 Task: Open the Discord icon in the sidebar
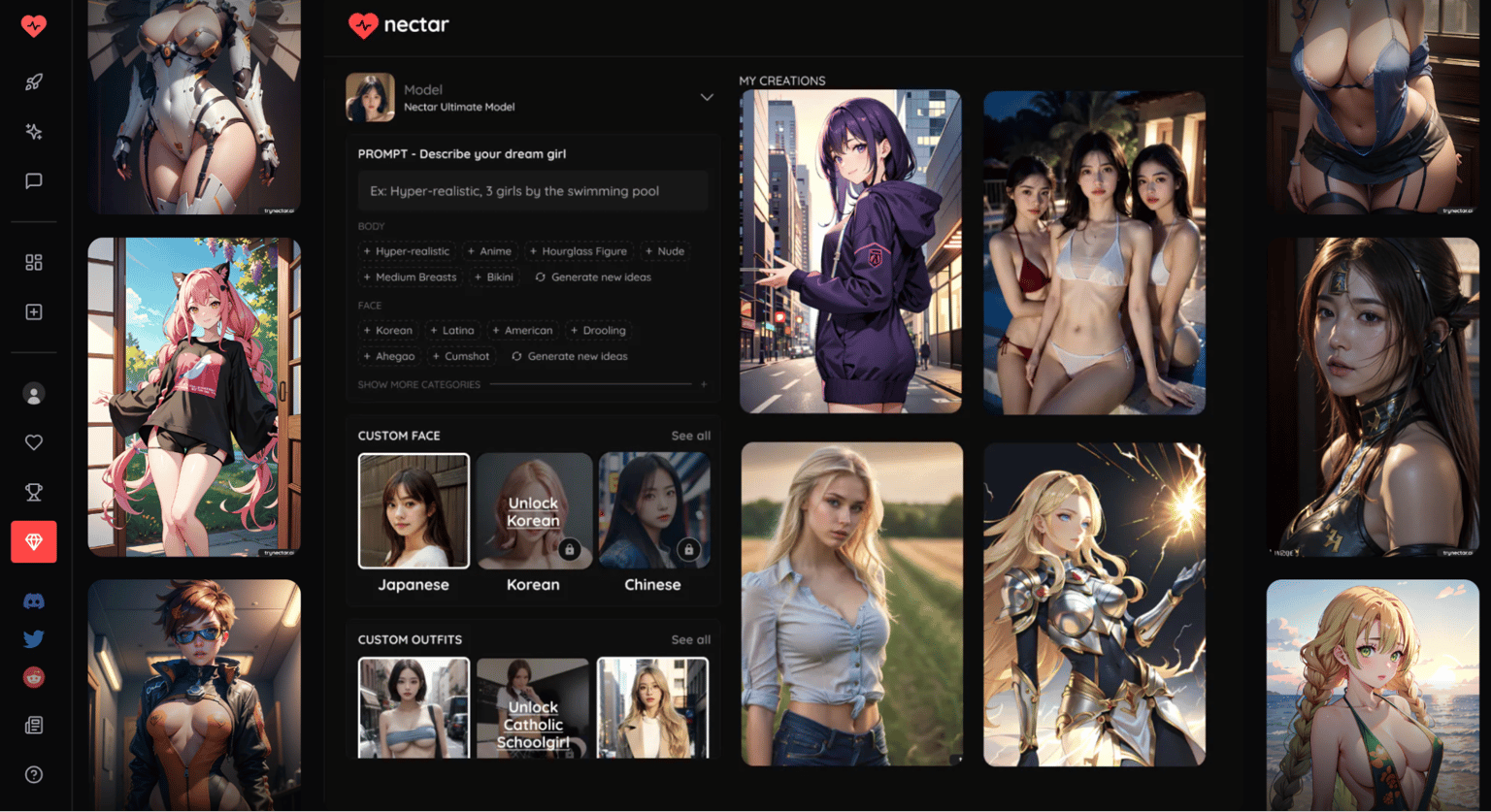[34, 601]
